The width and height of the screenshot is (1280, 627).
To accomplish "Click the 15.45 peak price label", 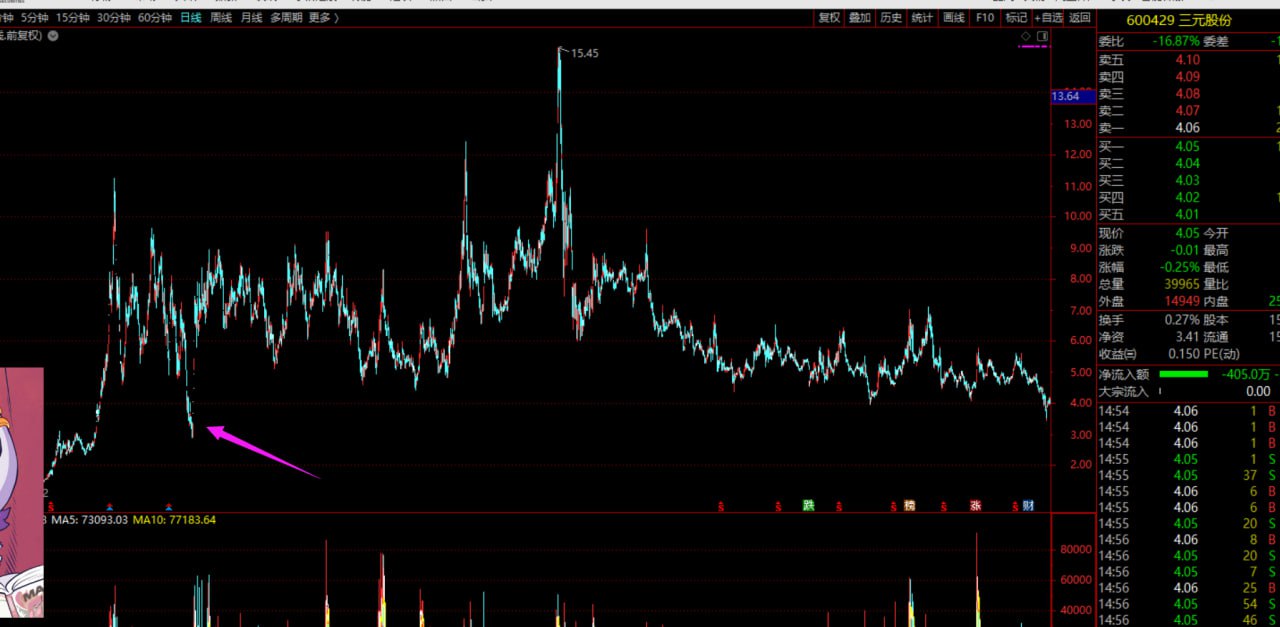I will 584,53.
